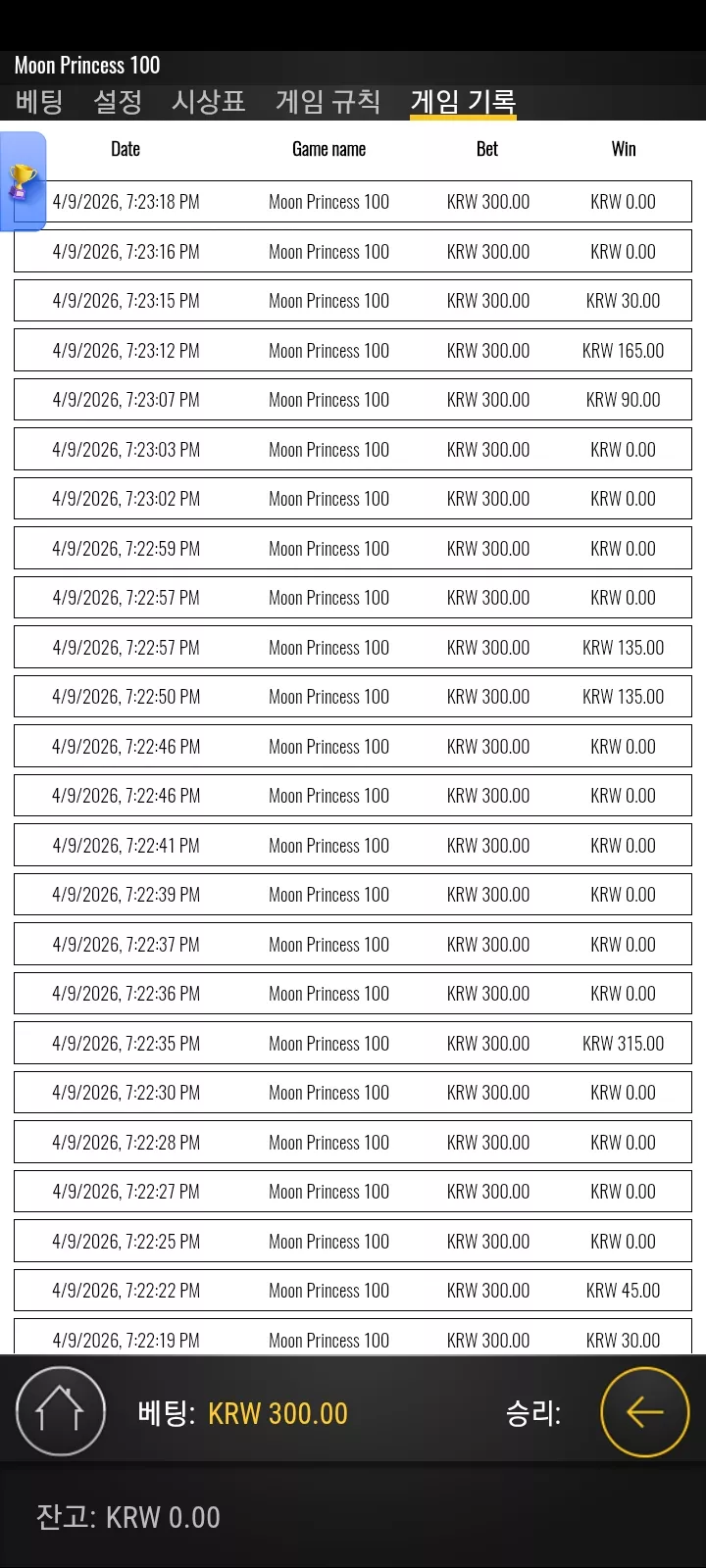This screenshot has height=1568, width=706.
Task: Open the 게임 규칙 tab
Action: click(328, 101)
